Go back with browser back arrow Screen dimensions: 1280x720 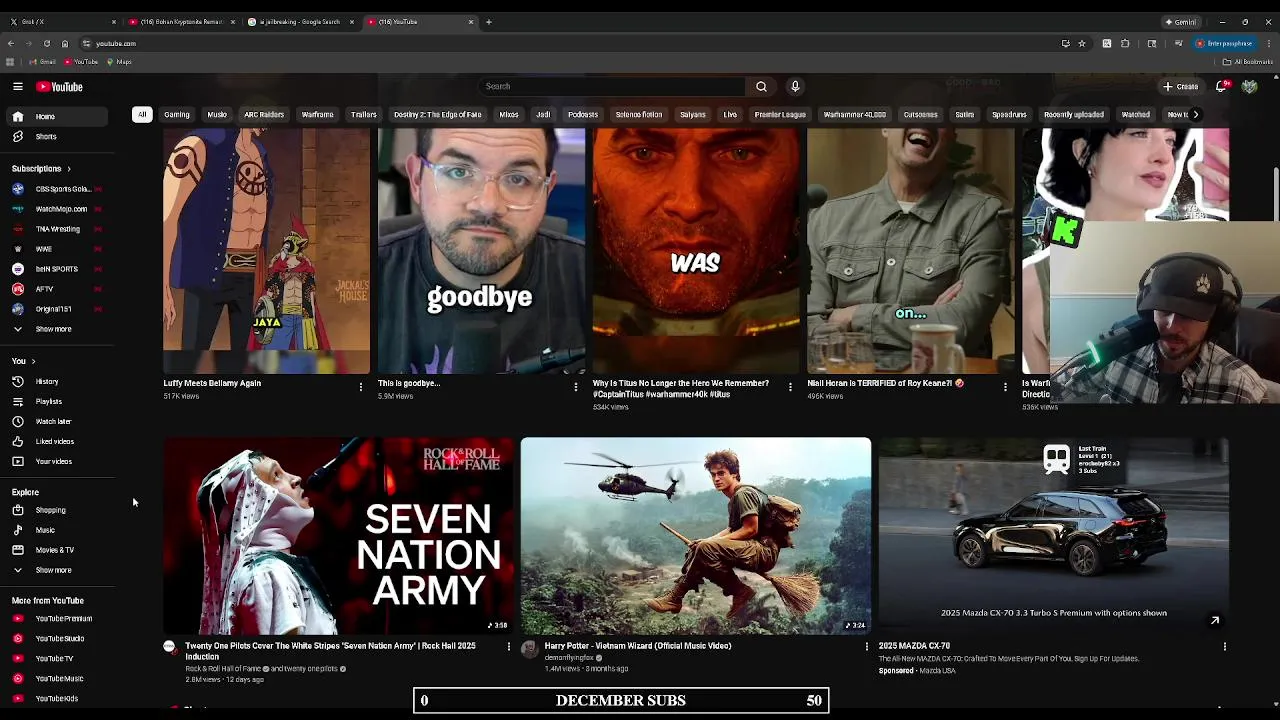(10, 43)
